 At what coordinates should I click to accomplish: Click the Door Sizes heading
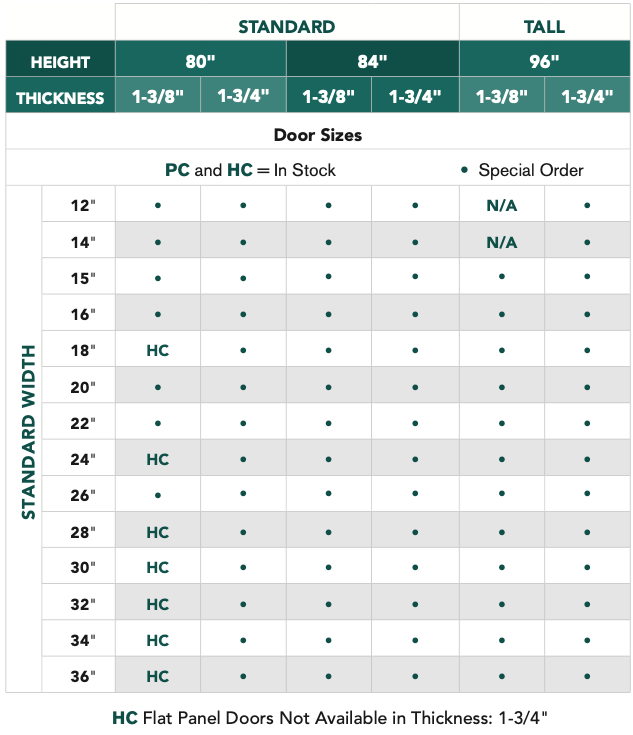(x=318, y=134)
